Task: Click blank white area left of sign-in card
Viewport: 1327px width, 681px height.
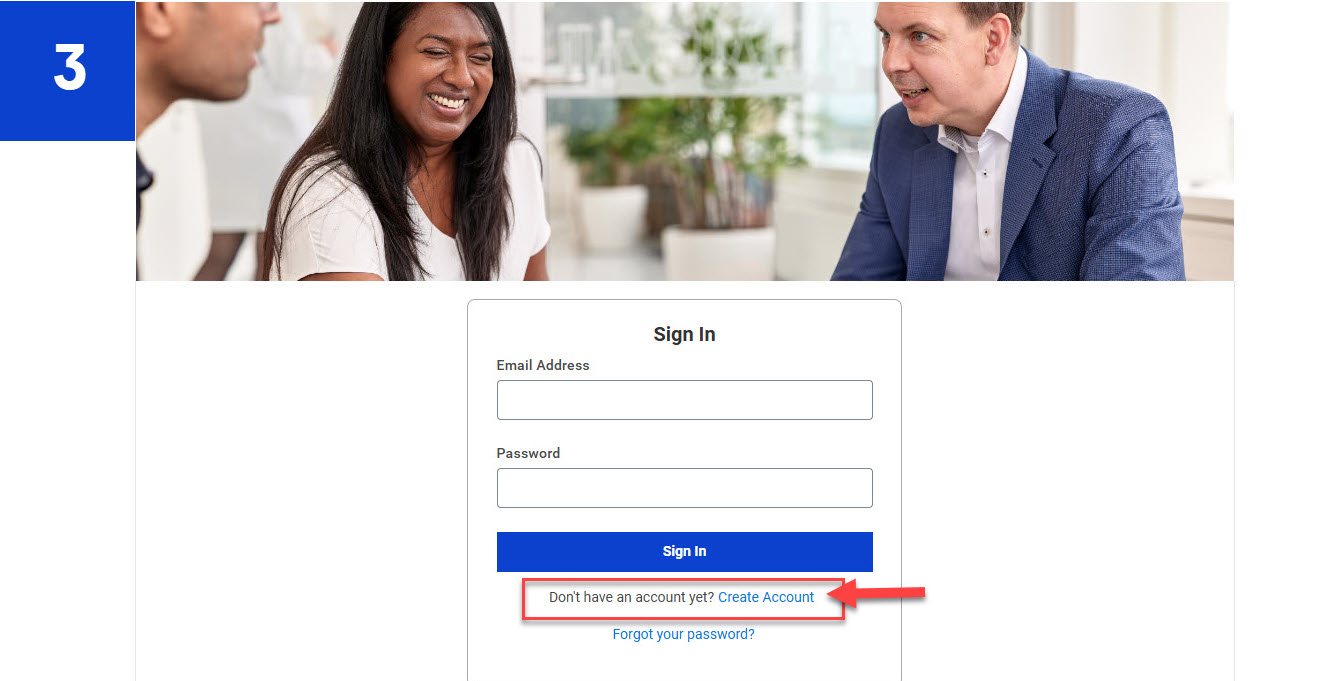Action: [x=300, y=480]
